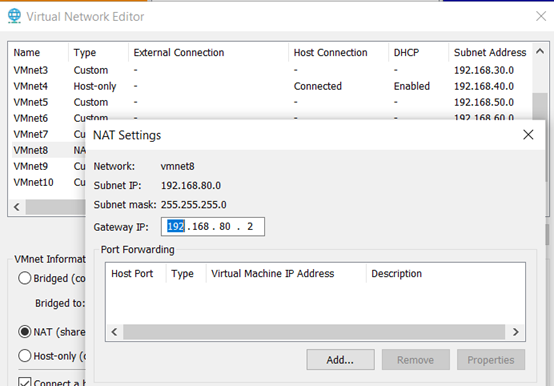Viewport: 555px width, 387px height.
Task: Click network list vertical scrollbar thumb
Action: pyautogui.click(x=539, y=106)
